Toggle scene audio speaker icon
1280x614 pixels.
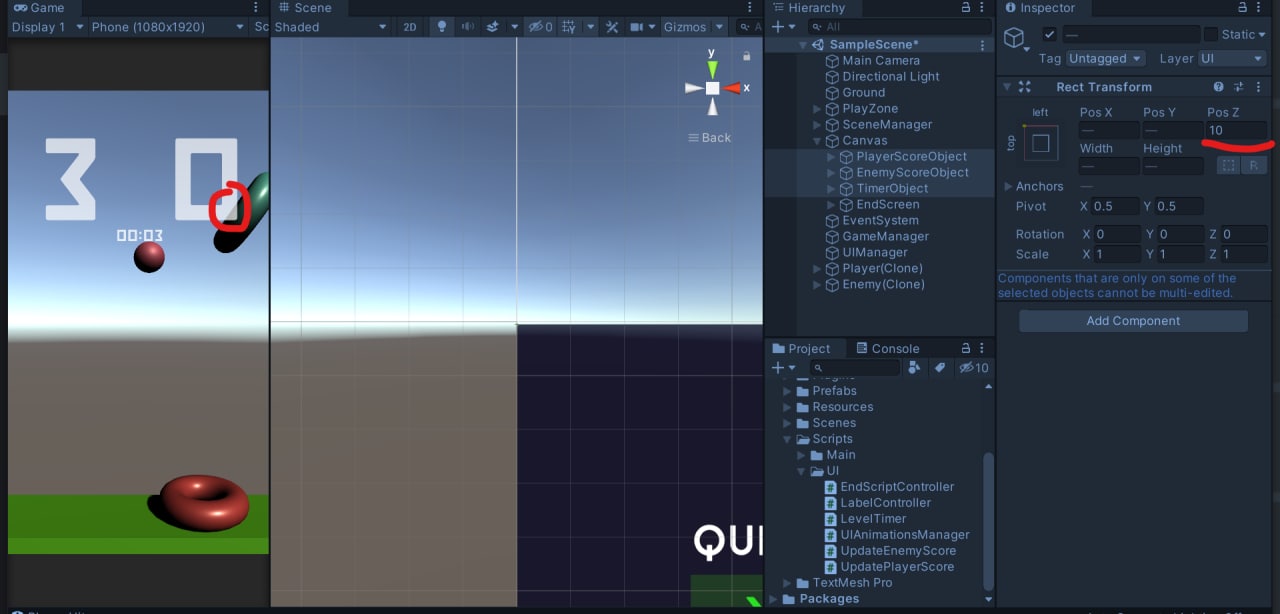pos(467,27)
